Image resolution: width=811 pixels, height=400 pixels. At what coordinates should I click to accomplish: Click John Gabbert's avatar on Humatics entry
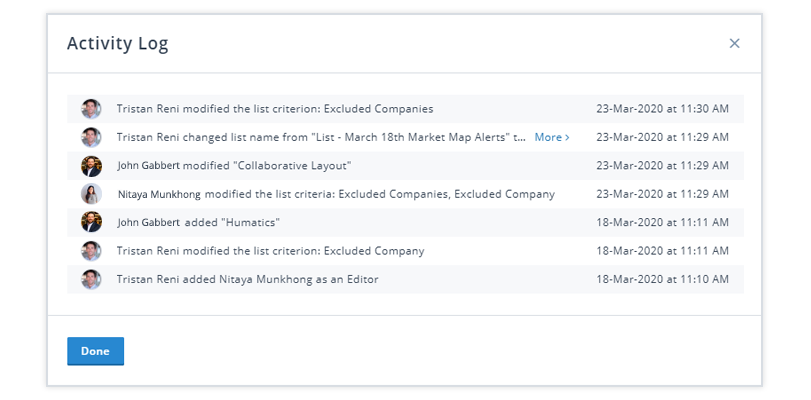[91, 223]
